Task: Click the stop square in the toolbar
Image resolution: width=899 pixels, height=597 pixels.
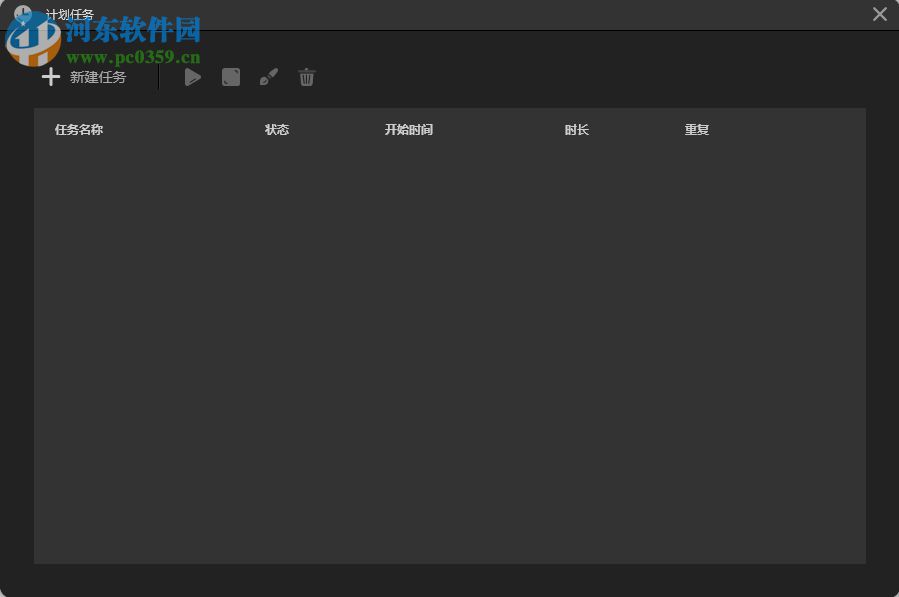Action: click(x=230, y=77)
